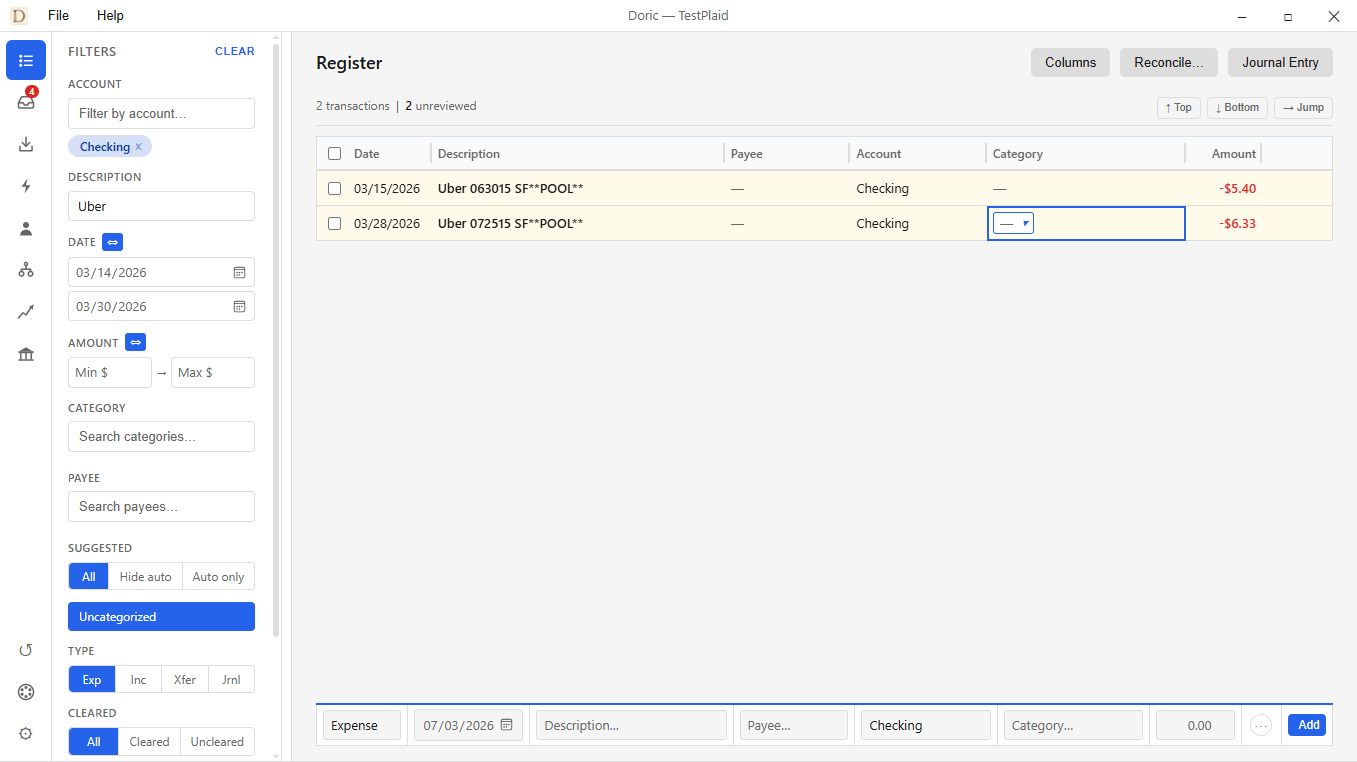The height and width of the screenshot is (762, 1357).
Task: Click the Search categories filter box
Action: click(161, 436)
